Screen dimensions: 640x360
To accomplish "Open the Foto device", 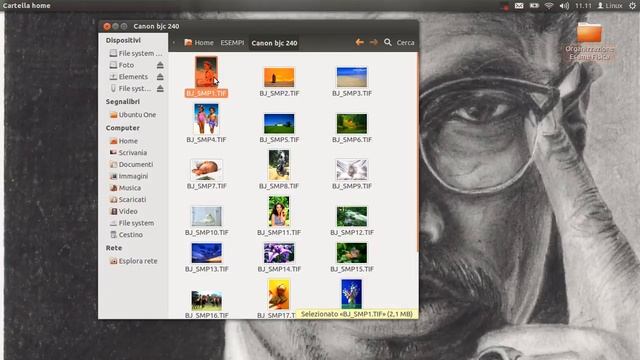I will point(122,65).
